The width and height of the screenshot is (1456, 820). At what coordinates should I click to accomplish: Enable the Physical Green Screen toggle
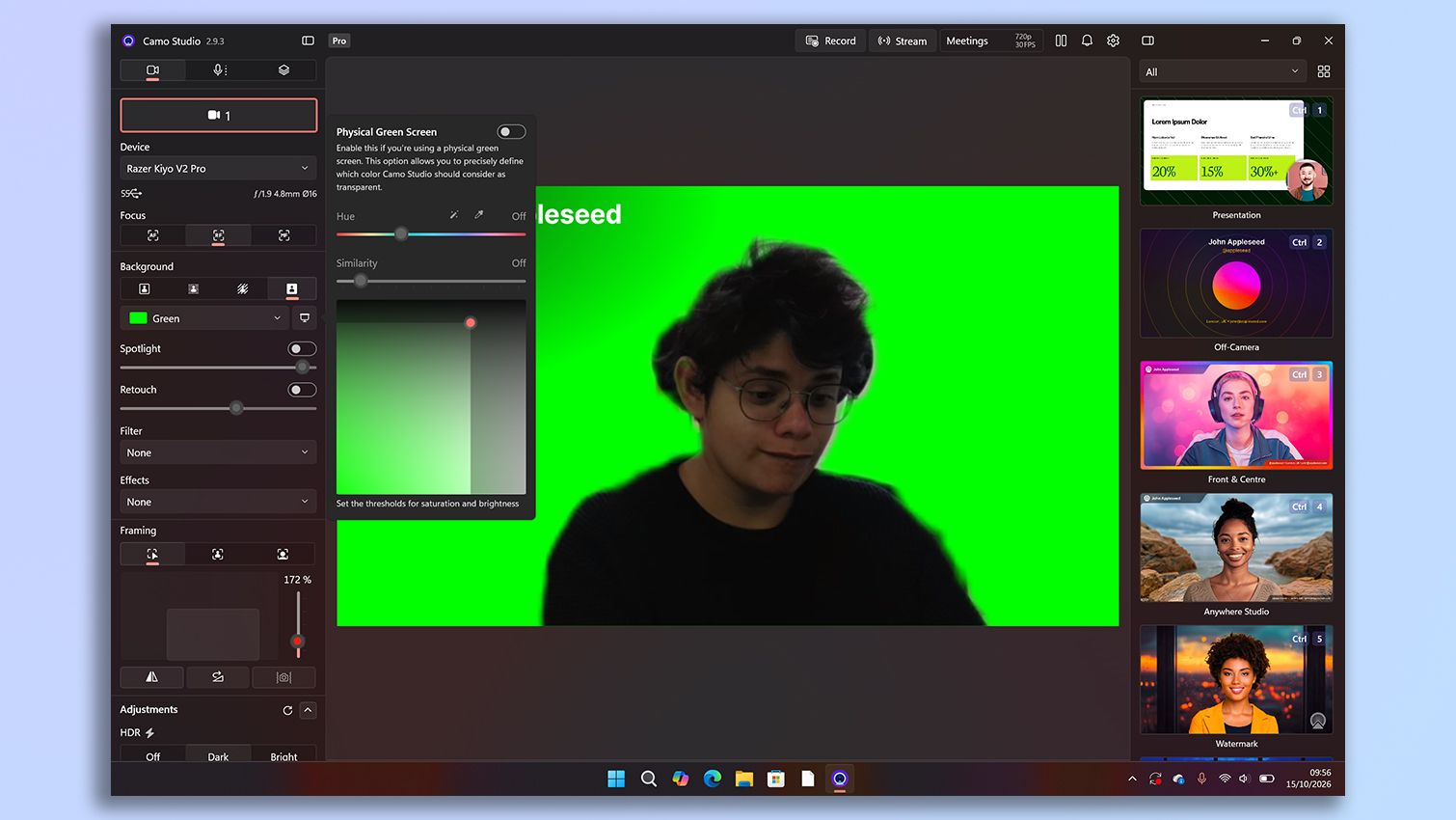pos(511,132)
